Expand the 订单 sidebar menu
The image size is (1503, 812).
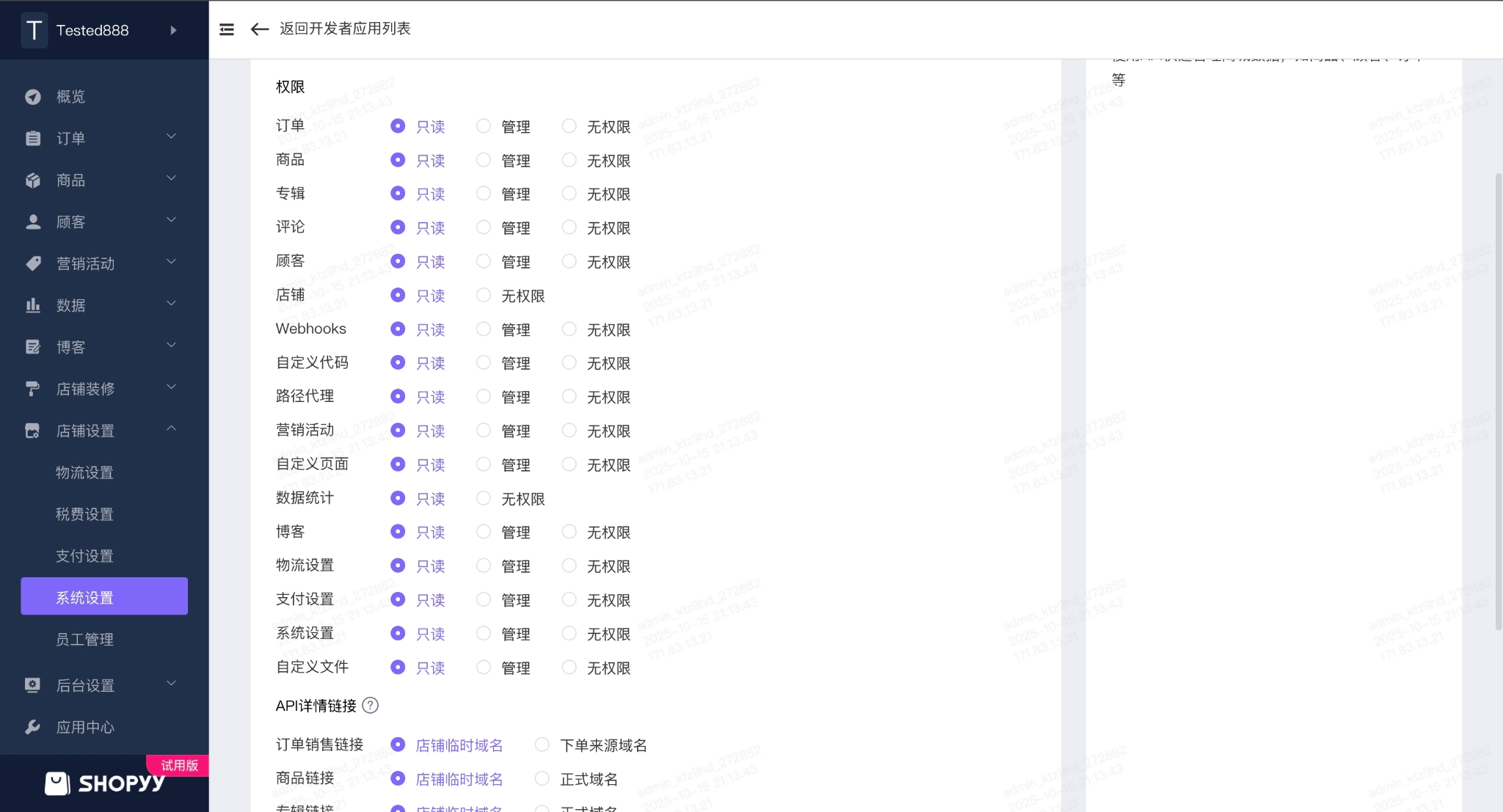tap(103, 138)
